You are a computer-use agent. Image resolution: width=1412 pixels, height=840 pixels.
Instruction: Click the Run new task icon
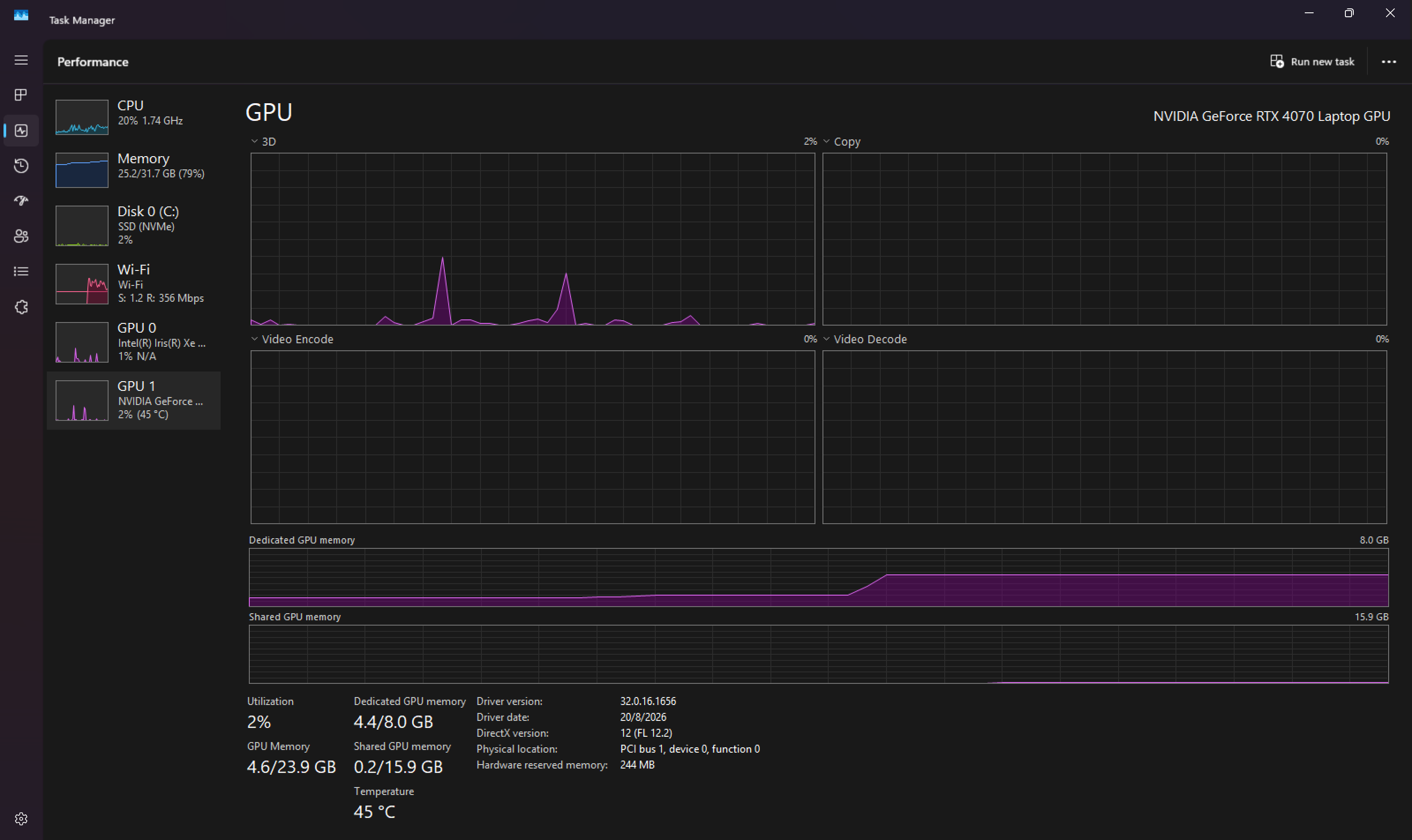[1277, 61]
